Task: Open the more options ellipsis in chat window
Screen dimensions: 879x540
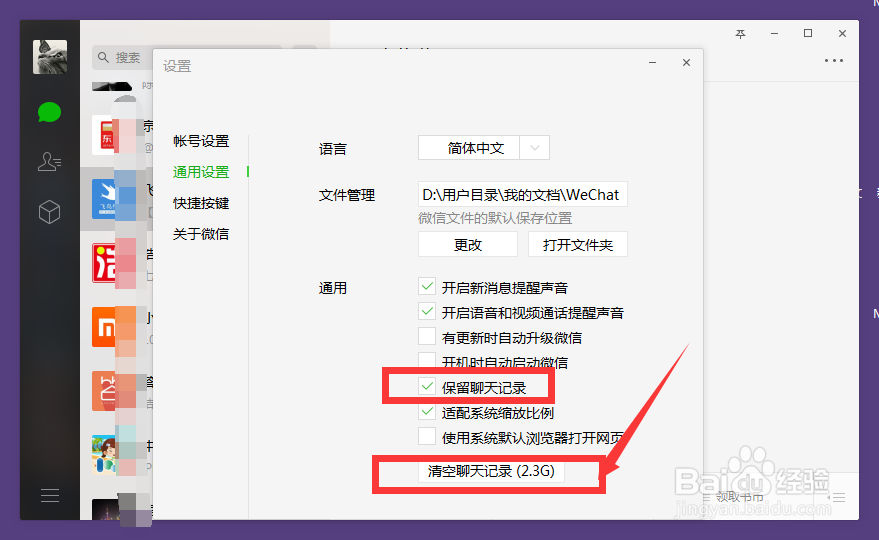Action: pyautogui.click(x=834, y=61)
